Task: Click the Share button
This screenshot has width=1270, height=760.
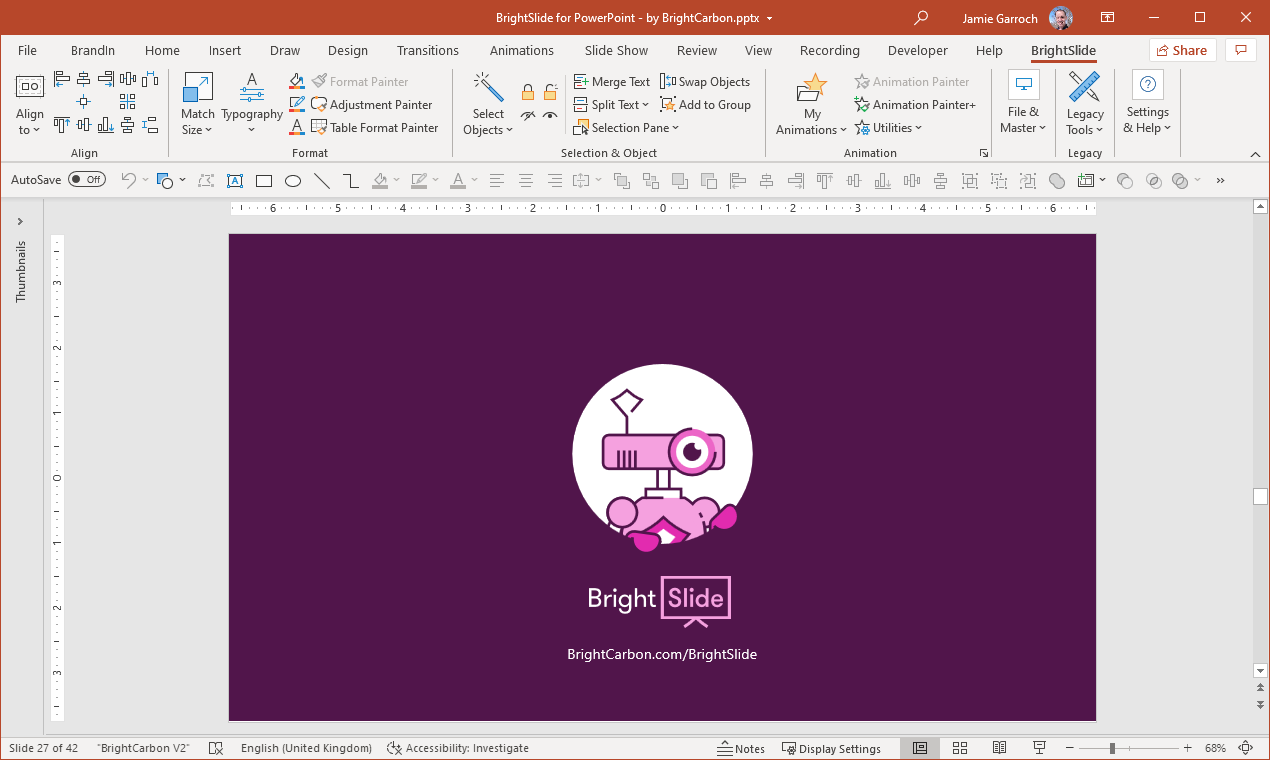Action: 1181,49
